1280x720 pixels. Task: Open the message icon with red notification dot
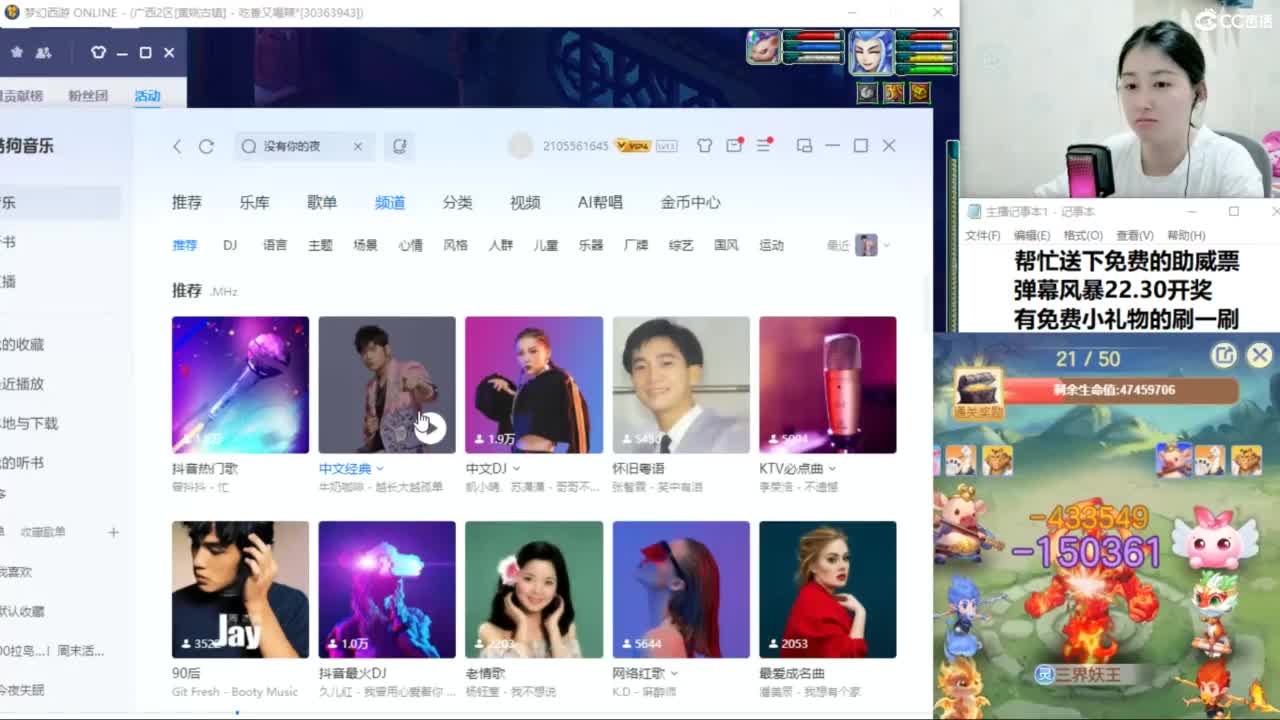coord(733,146)
